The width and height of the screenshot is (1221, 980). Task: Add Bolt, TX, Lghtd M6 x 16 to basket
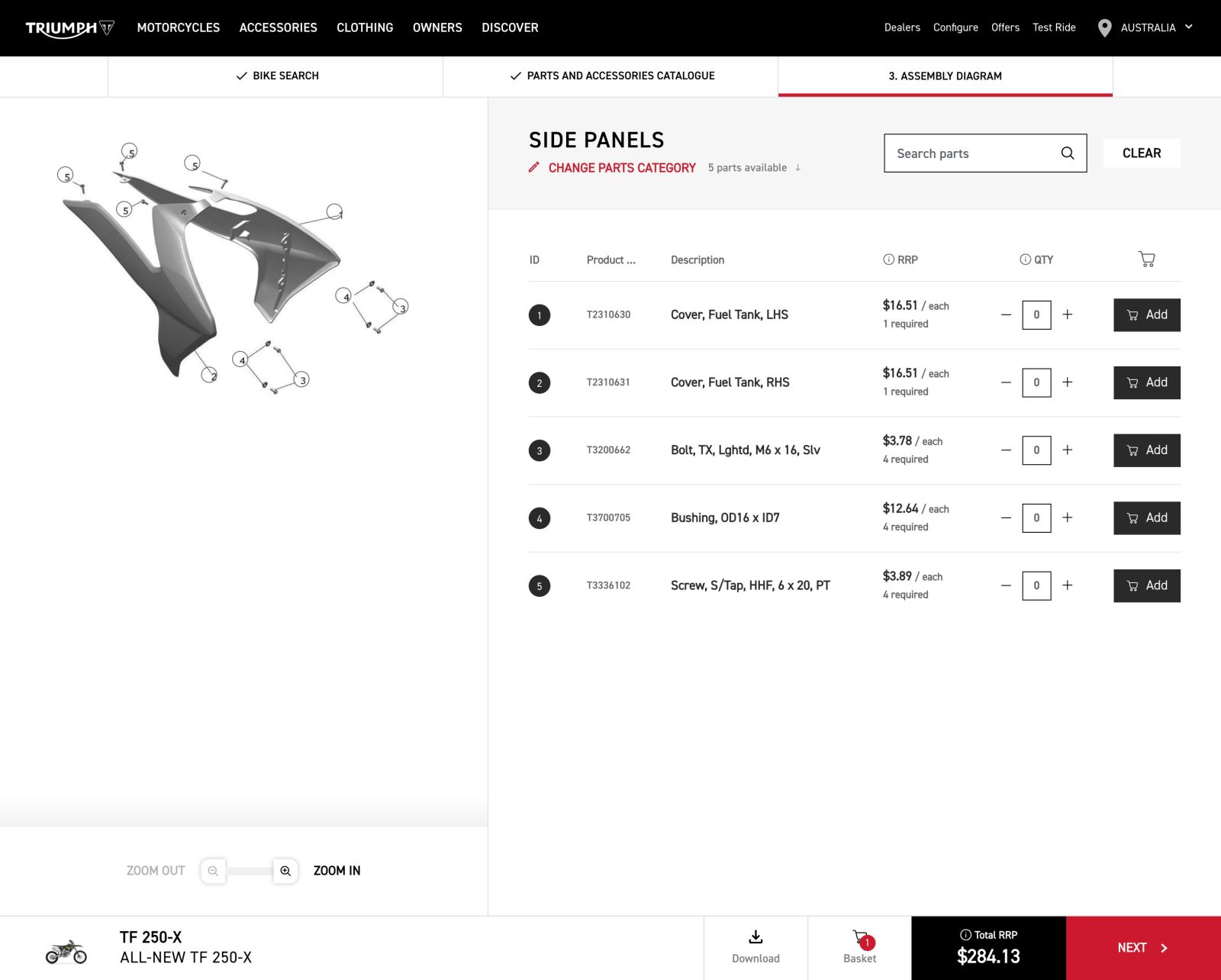[x=1146, y=450]
